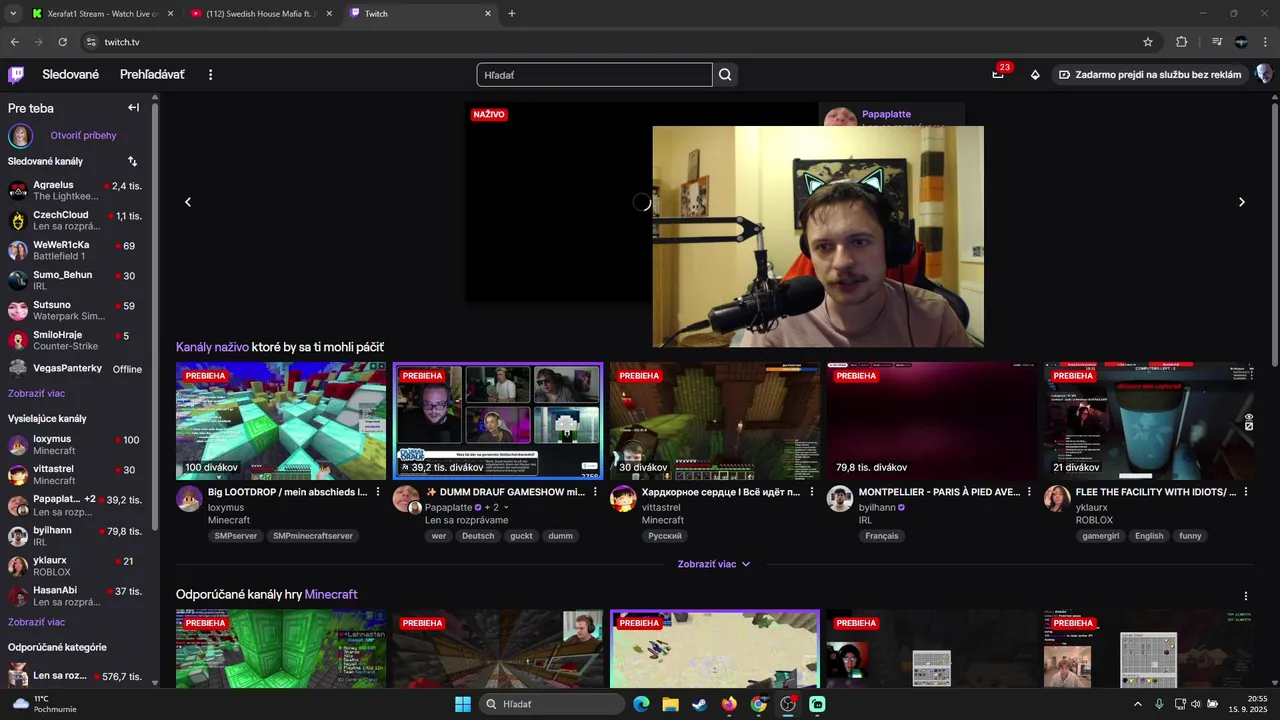Open options for MONTPELLIER - PARIS stream card

point(1029,492)
